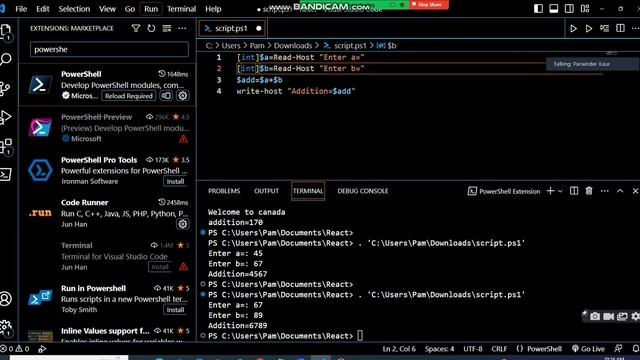Customize layout icon in title bar
Image resolution: width=640 pixels, height=360 pixels.
pyautogui.click(x=585, y=9)
